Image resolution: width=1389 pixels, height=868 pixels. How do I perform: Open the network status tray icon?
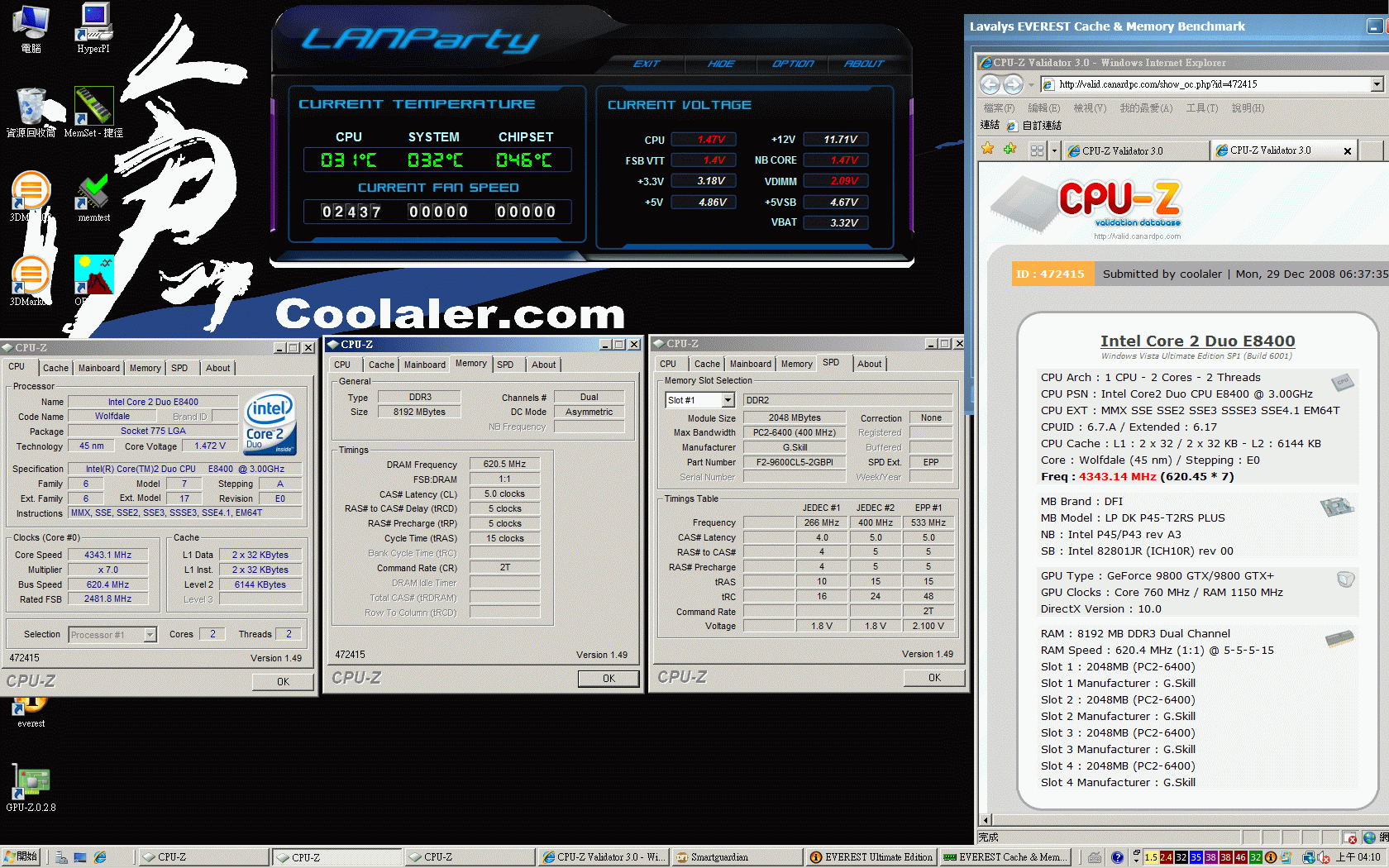(x=1309, y=857)
